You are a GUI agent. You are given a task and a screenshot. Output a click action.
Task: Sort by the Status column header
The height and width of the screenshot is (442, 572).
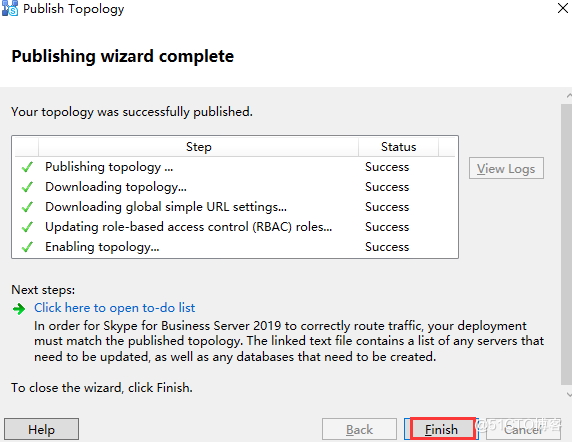(398, 147)
